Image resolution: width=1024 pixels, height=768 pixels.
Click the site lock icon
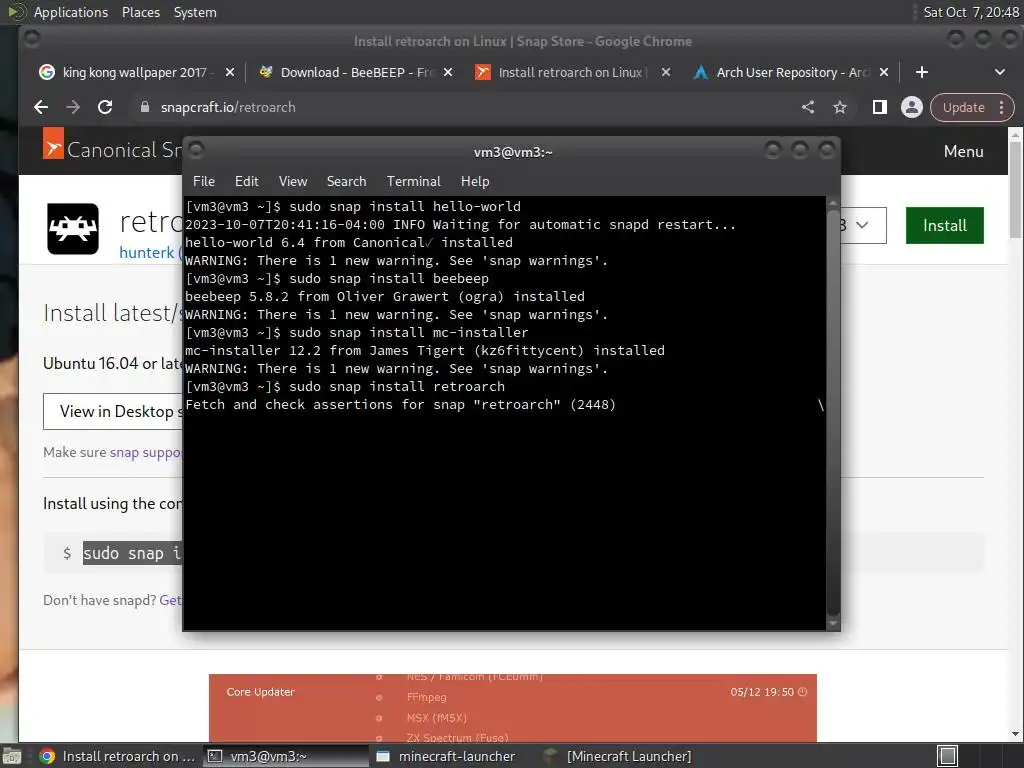pyautogui.click(x=145, y=107)
